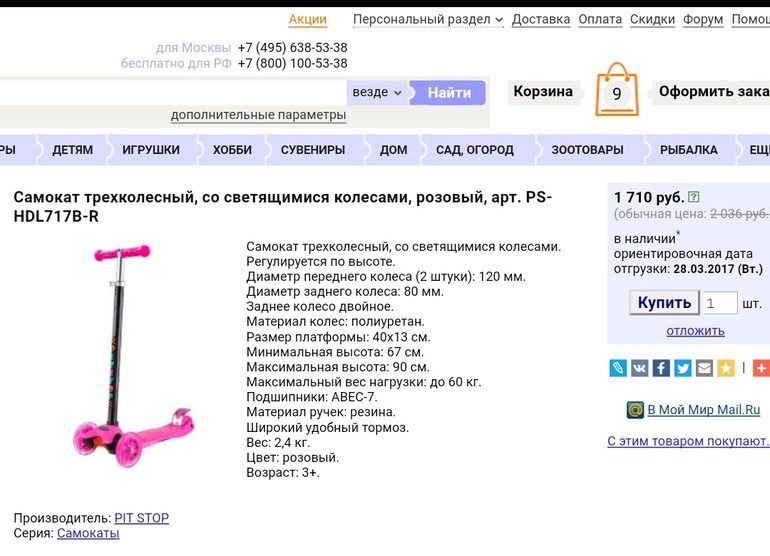Viewport: 770px width, 556px height.
Task: Click the 'отложить' link
Action: click(x=695, y=331)
